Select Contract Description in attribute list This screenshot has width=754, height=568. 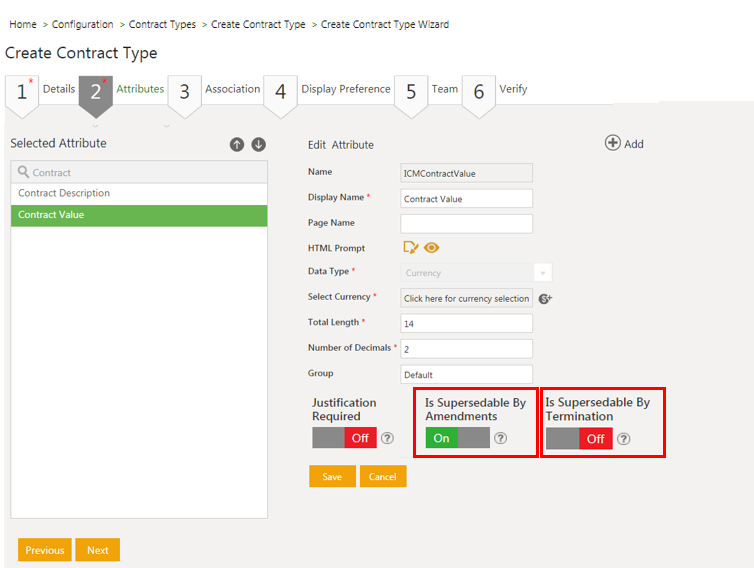click(139, 194)
